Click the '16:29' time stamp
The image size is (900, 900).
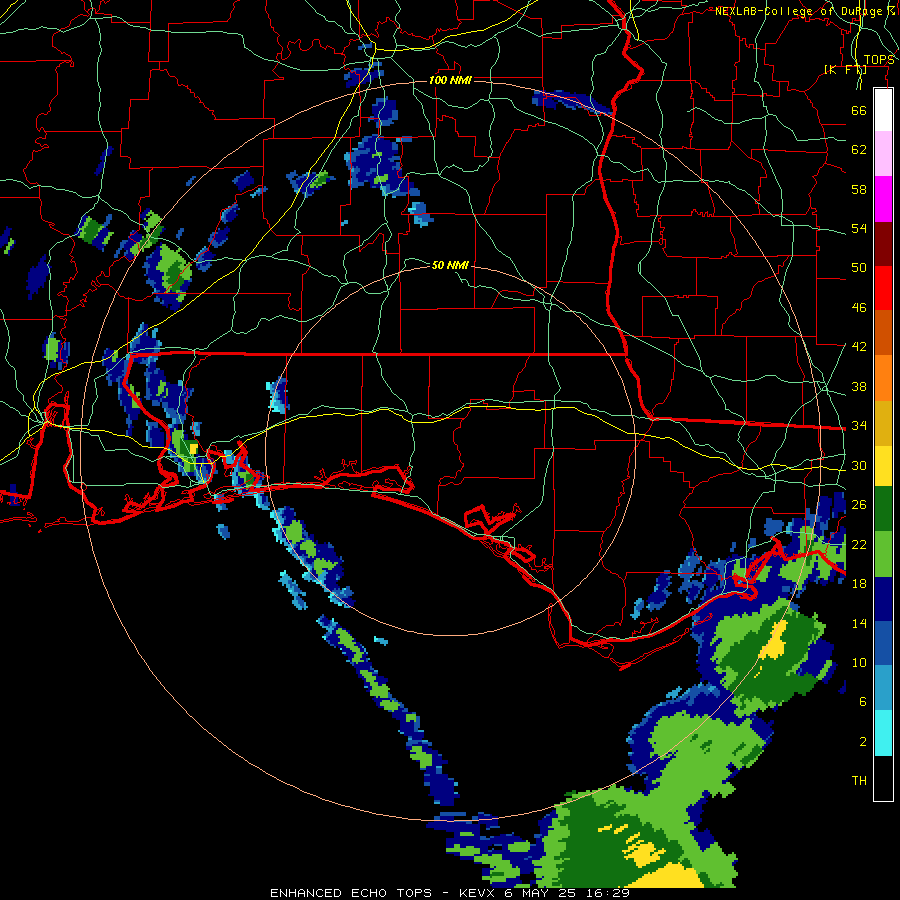point(608,893)
